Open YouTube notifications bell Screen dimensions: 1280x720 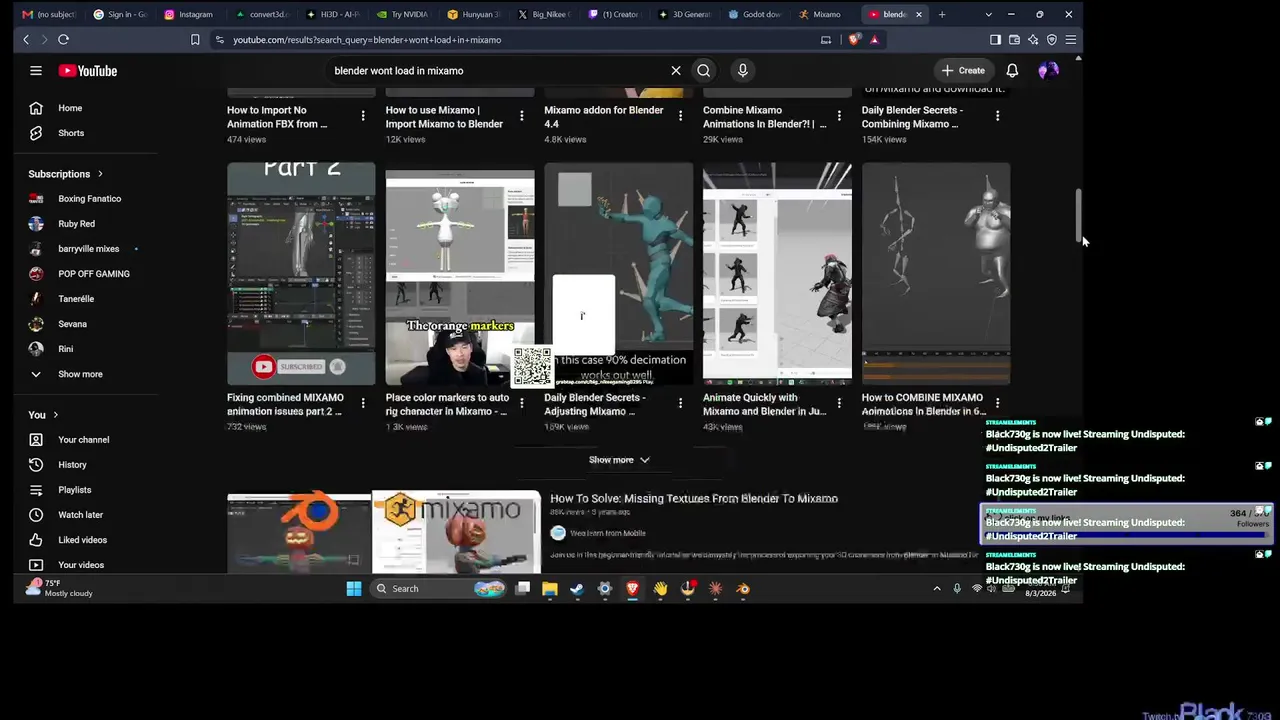[1012, 71]
